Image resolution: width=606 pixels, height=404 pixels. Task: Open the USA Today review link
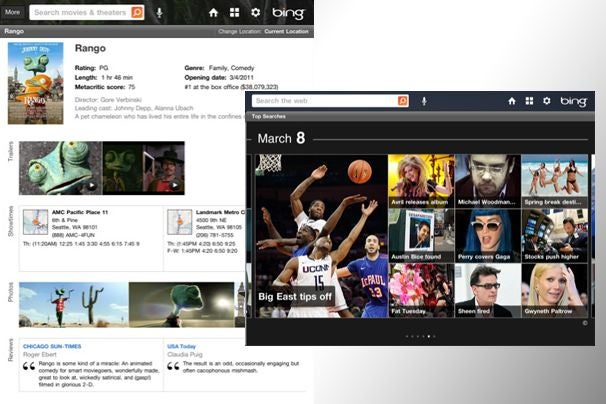point(182,346)
